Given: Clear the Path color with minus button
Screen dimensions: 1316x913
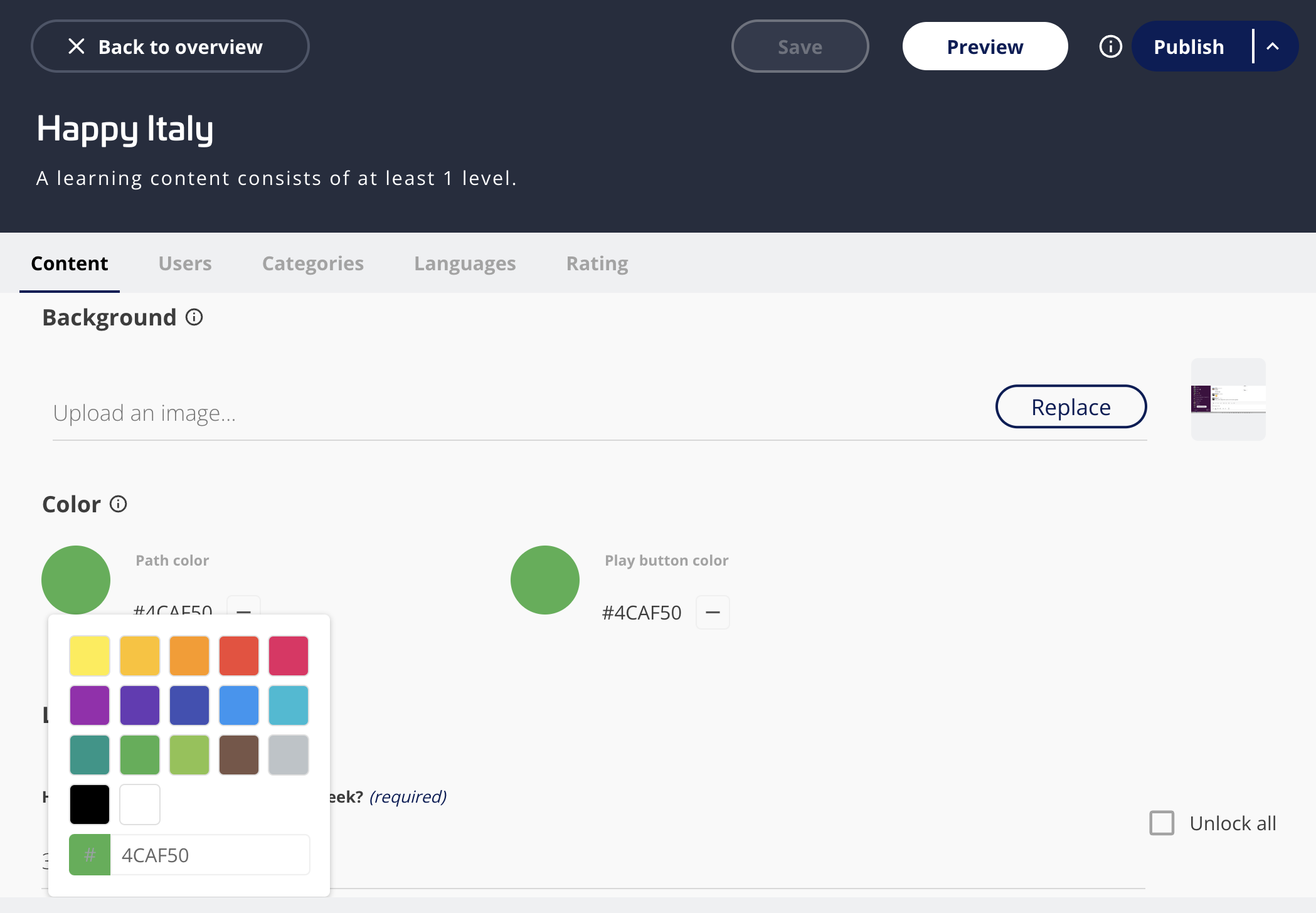Looking at the screenshot, I should [x=243, y=606].
